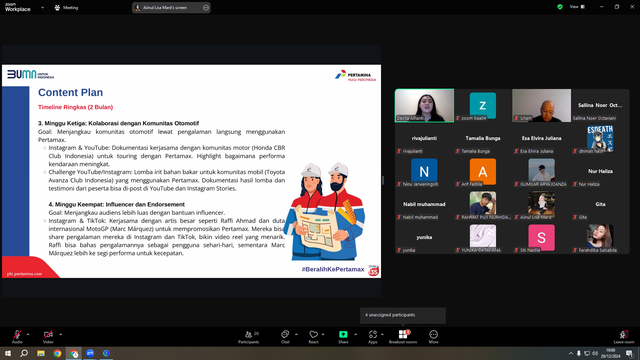Click the Content Plan slide title
640x360 pixels.
(70, 93)
